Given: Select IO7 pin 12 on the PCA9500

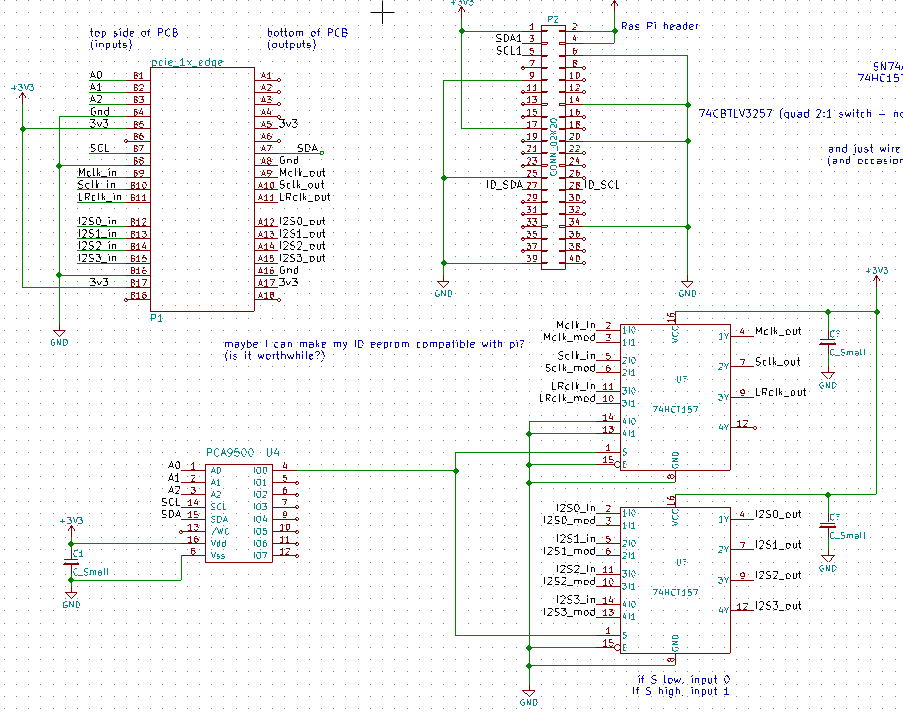Looking at the screenshot, I should (x=284, y=553).
